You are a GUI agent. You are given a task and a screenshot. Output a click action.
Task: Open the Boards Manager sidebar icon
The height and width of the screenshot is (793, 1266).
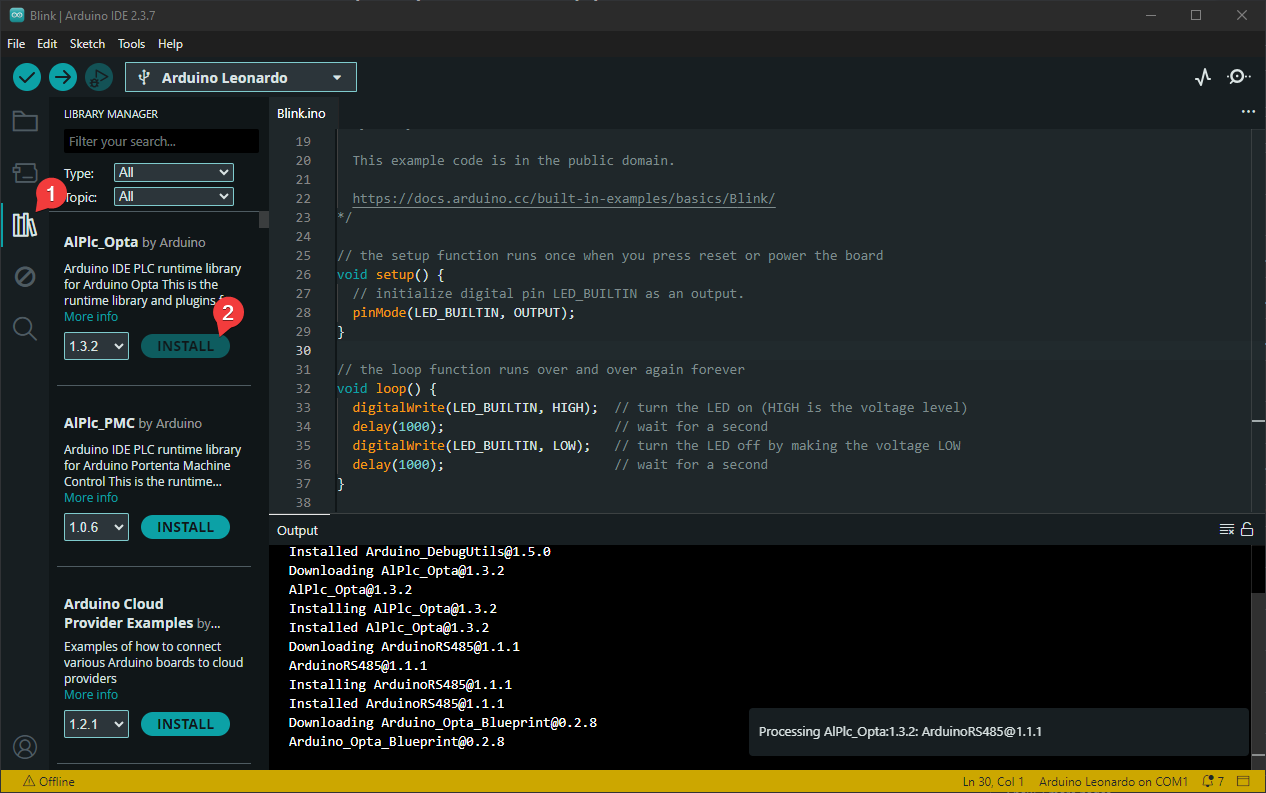pos(25,173)
